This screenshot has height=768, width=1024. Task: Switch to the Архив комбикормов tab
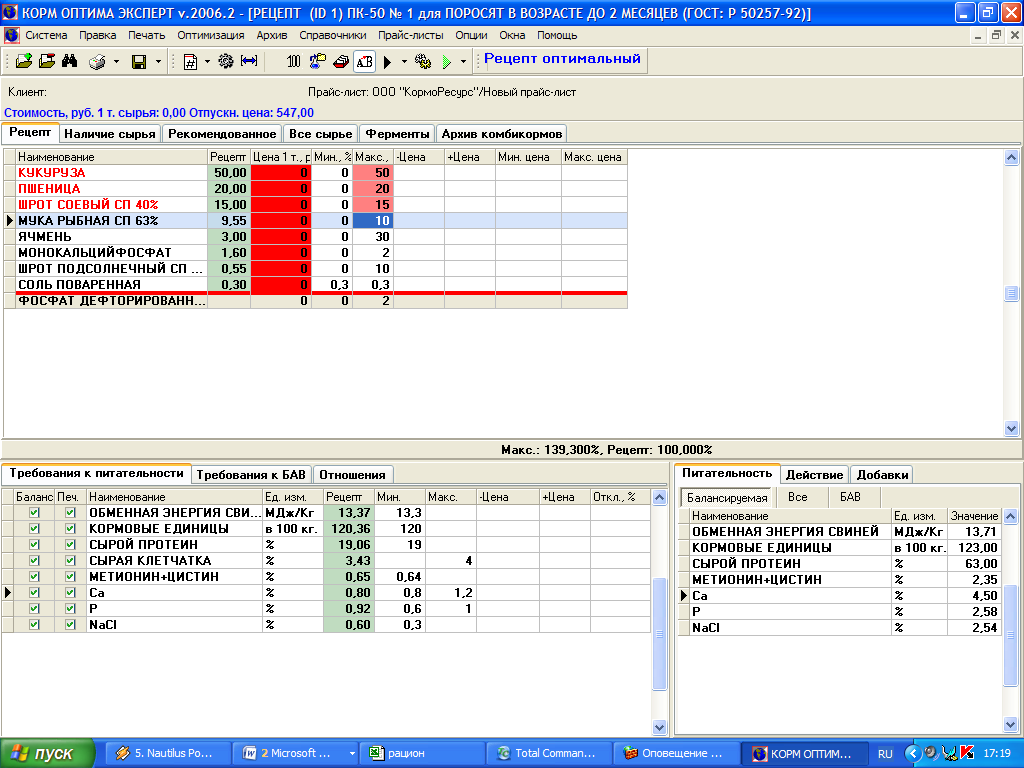(x=502, y=134)
